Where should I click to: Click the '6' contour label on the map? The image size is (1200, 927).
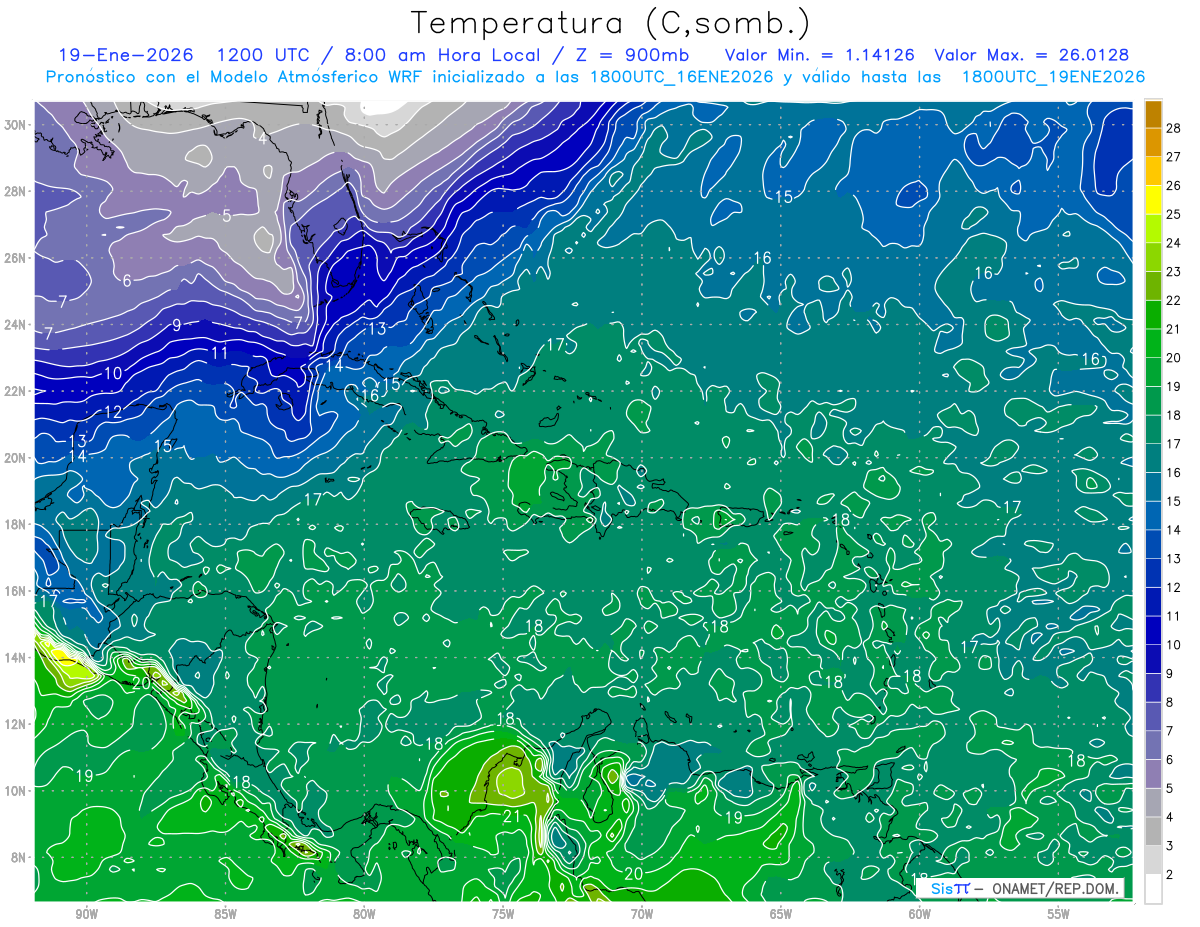tap(127, 281)
